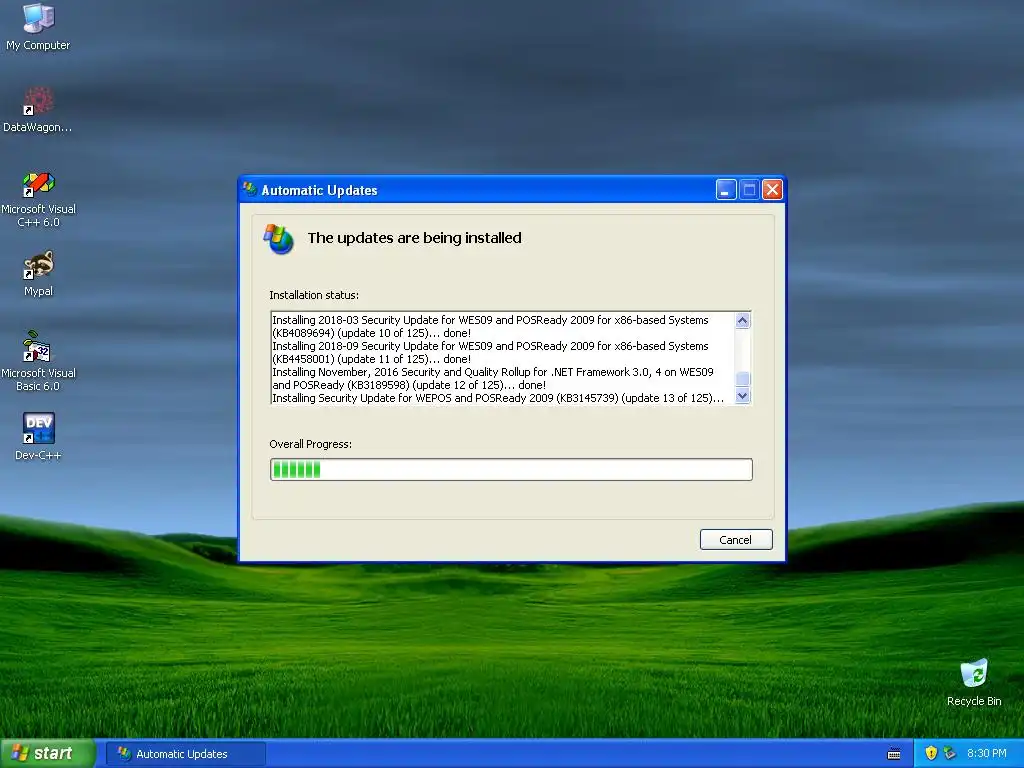Click the Automatic Updates title bar icon
This screenshot has width=1024, height=768.
(x=250, y=189)
